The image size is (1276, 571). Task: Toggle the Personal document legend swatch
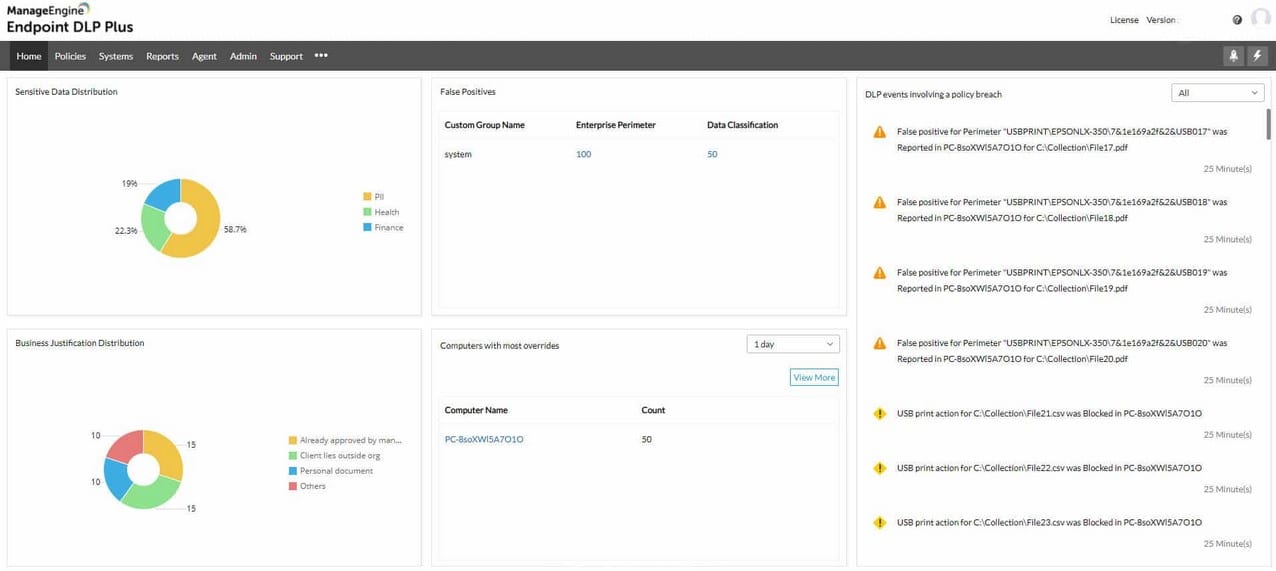(x=292, y=470)
